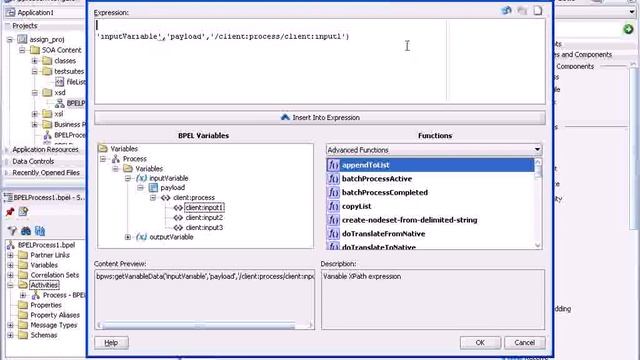Click the inputVariable (x) variable icon
Viewport: 640px width, 360px height.
pos(141,178)
